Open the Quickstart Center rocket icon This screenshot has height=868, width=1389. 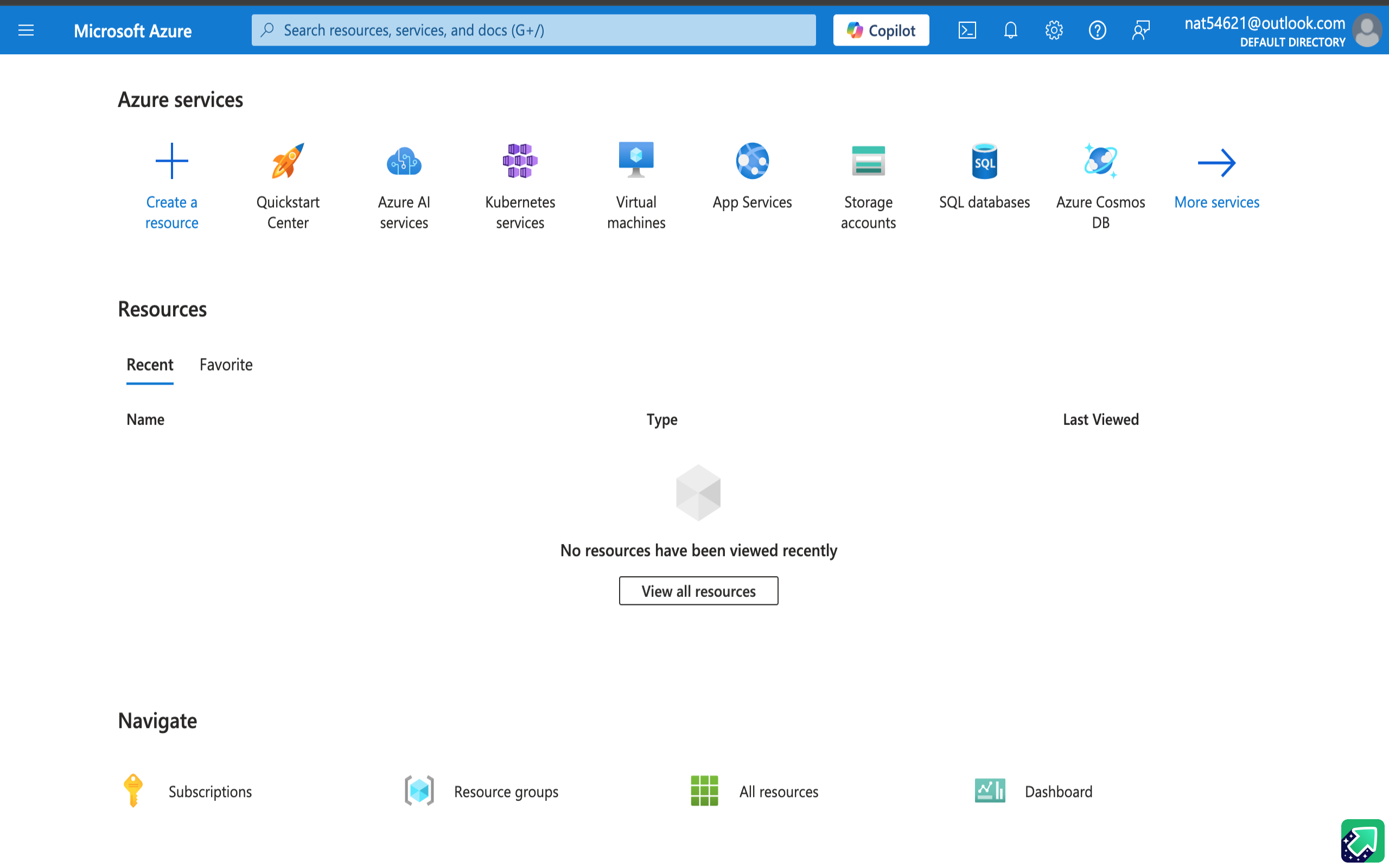click(288, 161)
